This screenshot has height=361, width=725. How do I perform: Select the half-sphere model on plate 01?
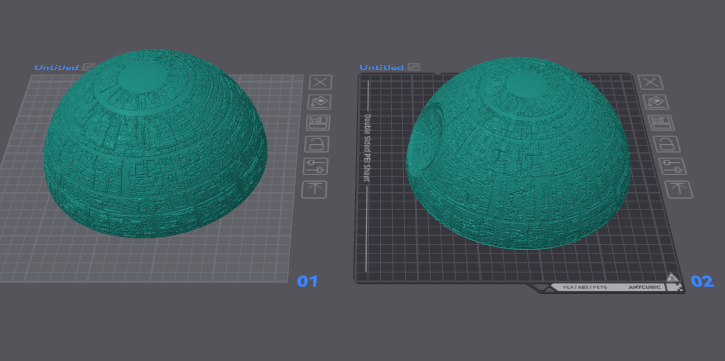coord(155,144)
